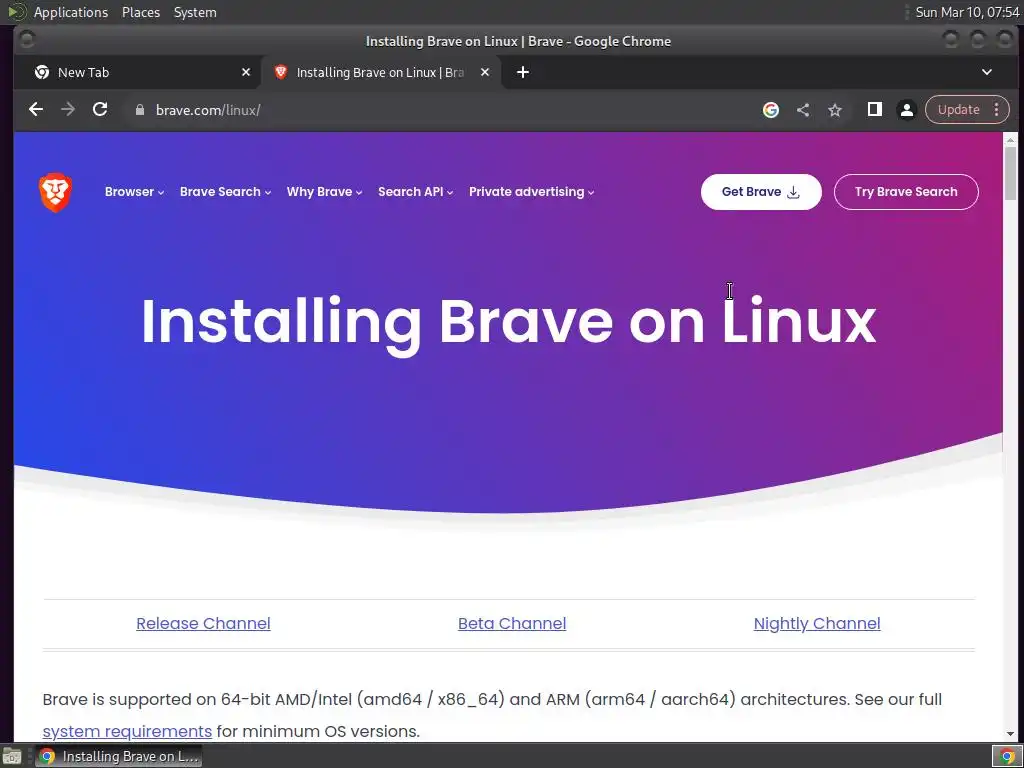Open Chrome's three-dot menu
1024x768 pixels.
coord(997,110)
